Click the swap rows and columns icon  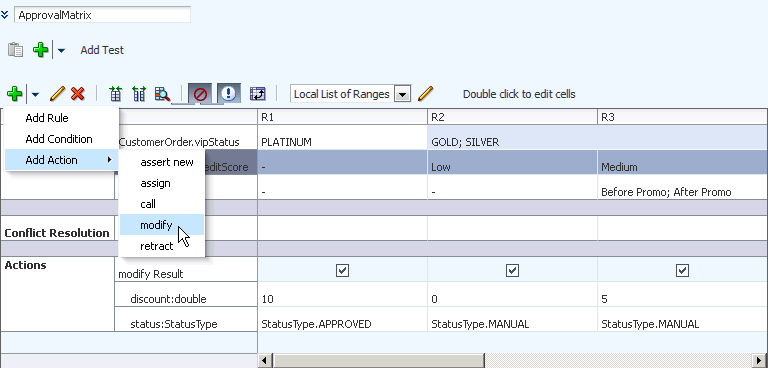(258, 94)
